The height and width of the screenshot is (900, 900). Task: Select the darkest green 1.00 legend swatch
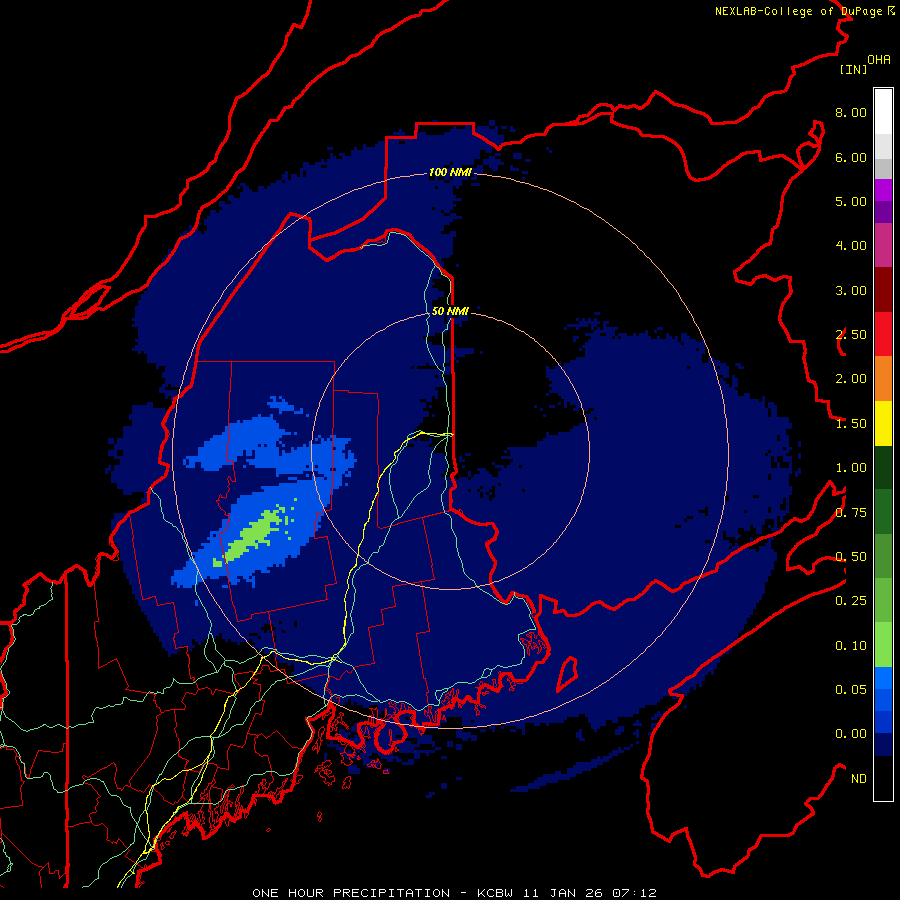coord(883,467)
